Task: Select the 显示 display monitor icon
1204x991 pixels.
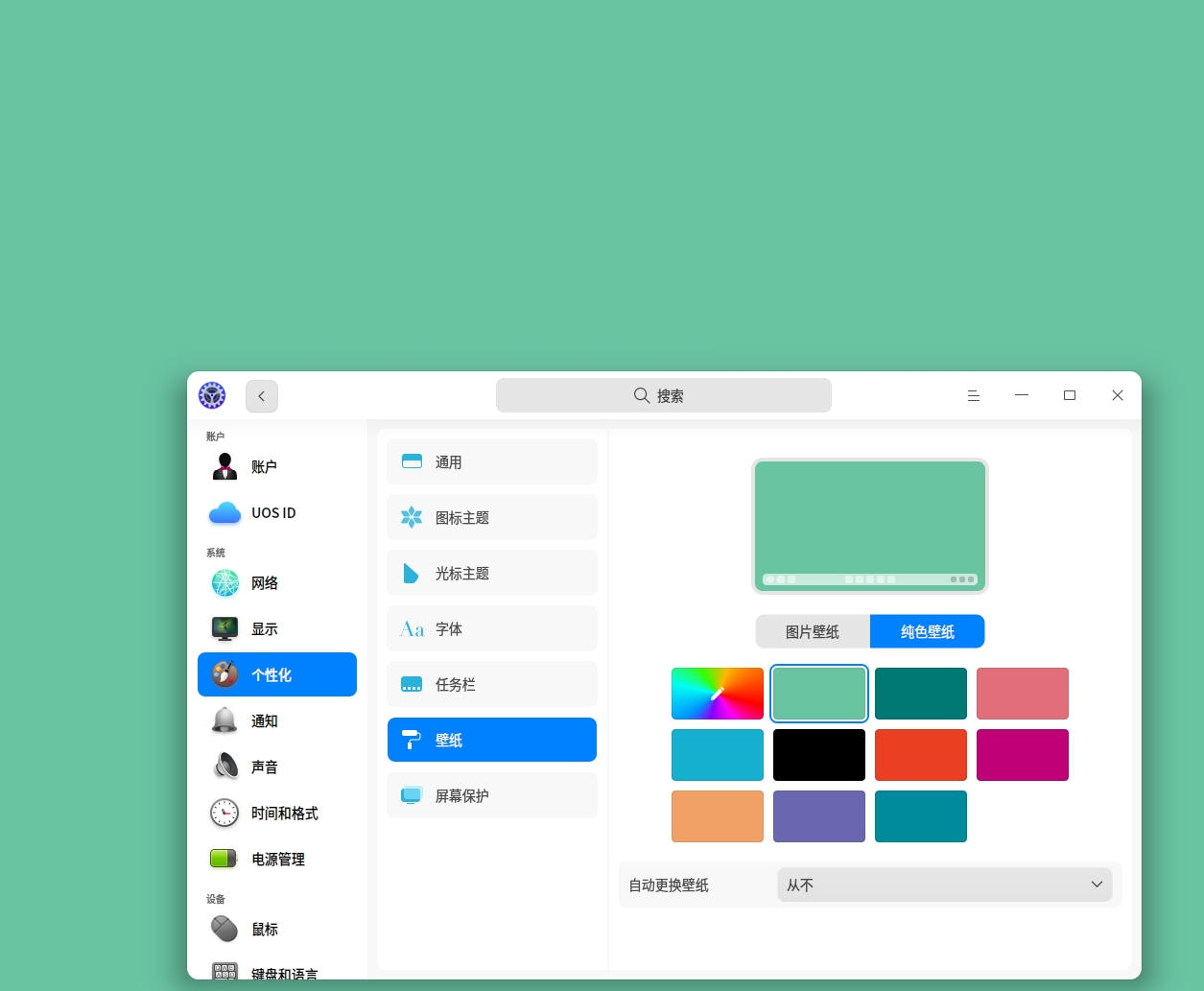Action: pyautogui.click(x=225, y=628)
